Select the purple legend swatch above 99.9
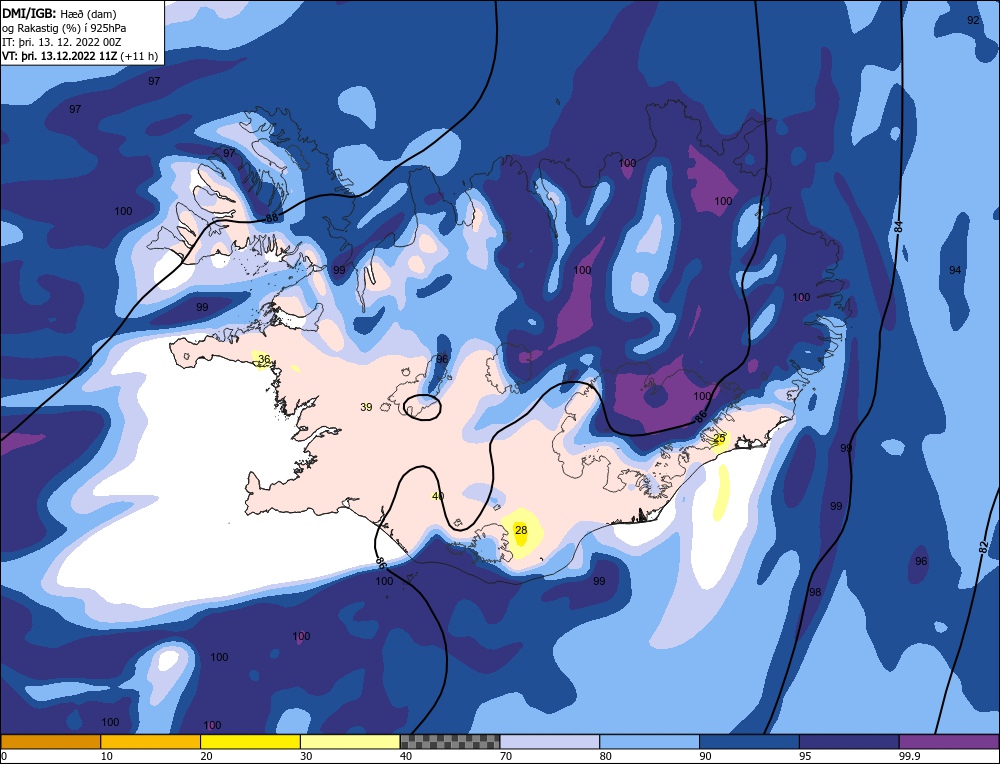This screenshot has width=1000, height=764. (949, 742)
